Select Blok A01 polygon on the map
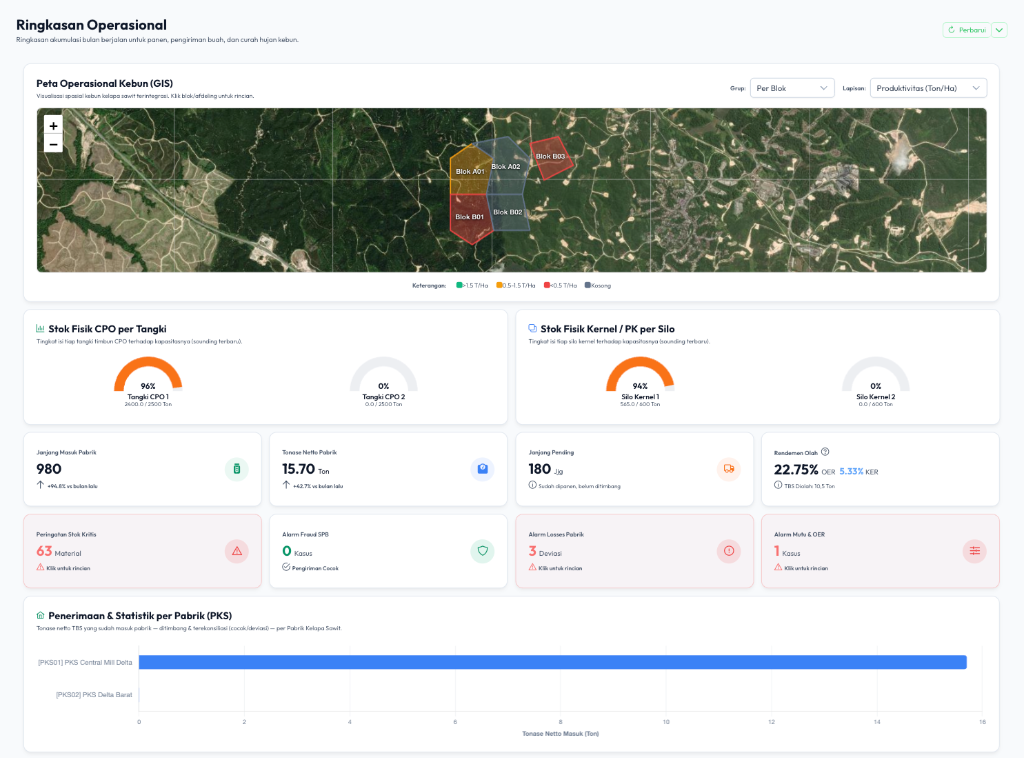1024x758 pixels. coord(470,171)
